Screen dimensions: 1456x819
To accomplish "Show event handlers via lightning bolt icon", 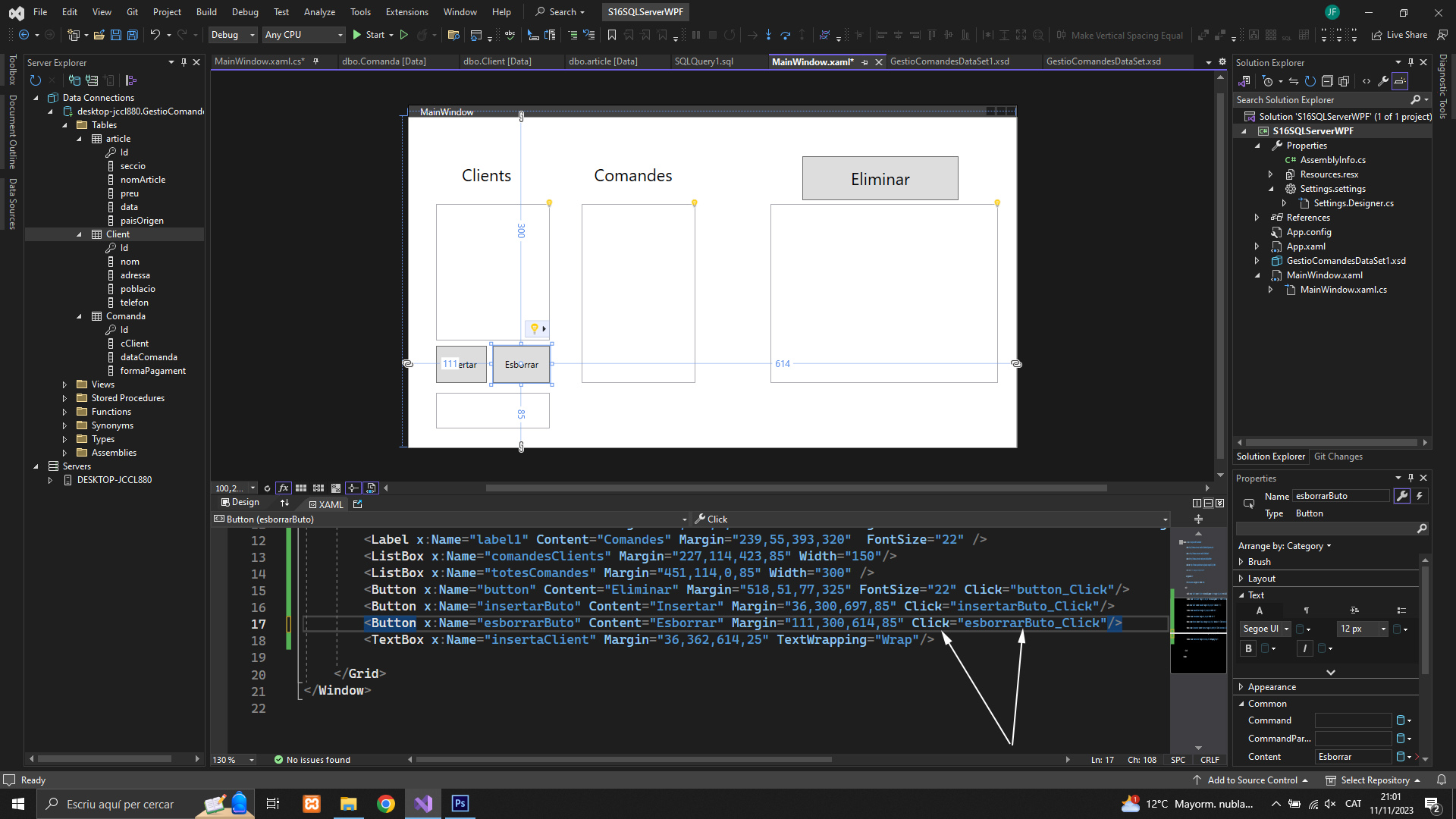I will coord(1420,496).
